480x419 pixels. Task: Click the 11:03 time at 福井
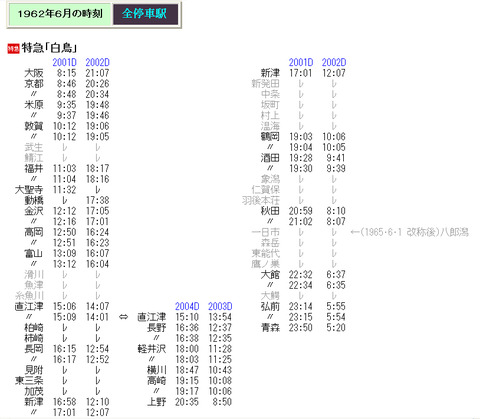pos(65,169)
